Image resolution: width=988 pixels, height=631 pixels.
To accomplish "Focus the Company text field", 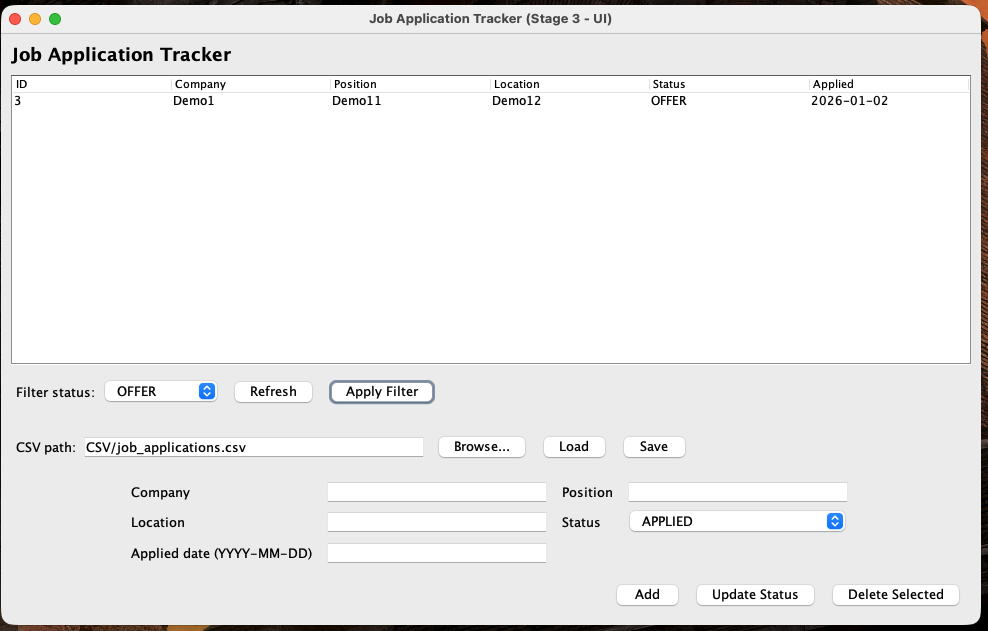I will click(x=437, y=492).
